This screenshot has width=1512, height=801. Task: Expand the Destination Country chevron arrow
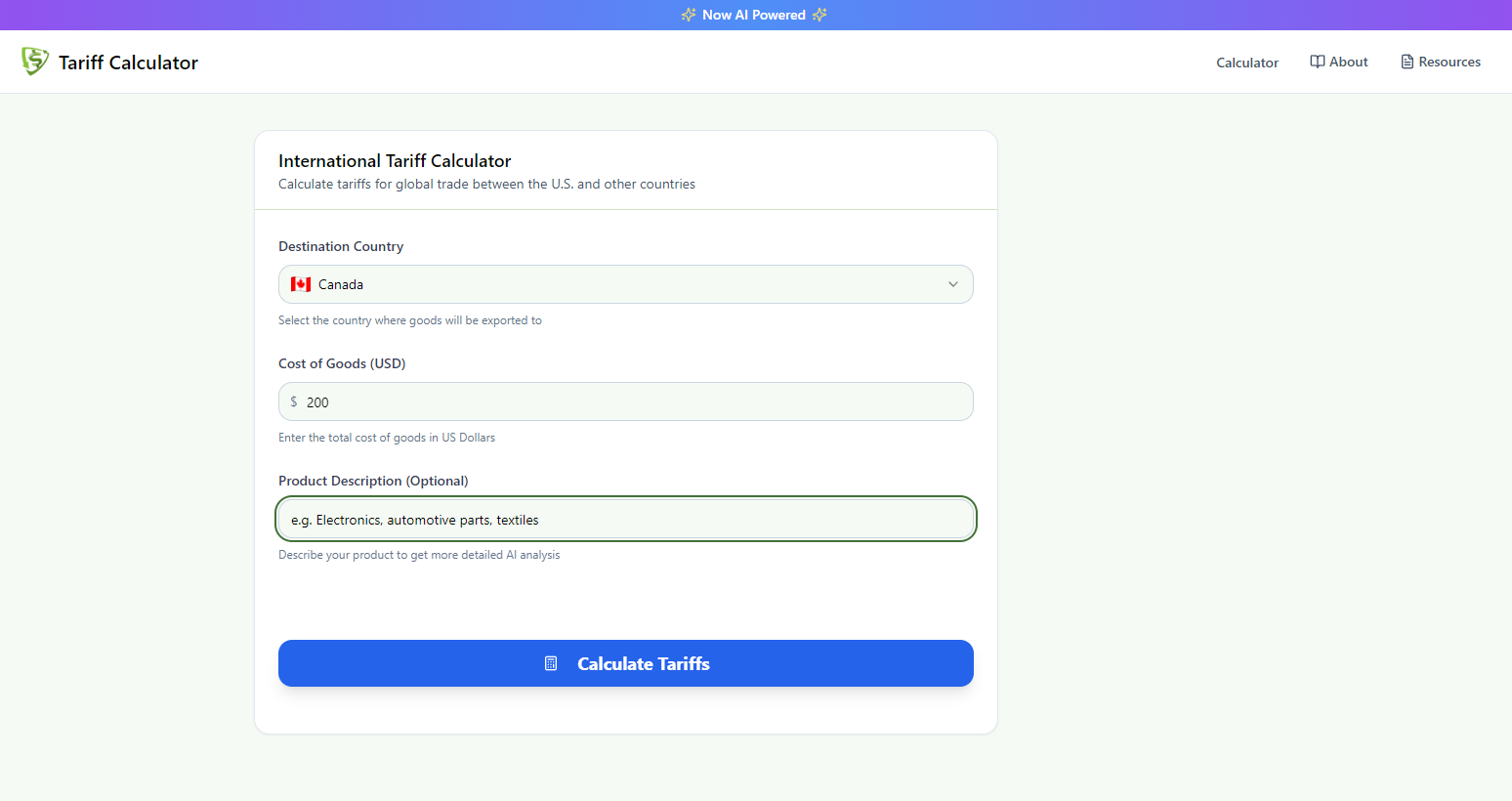[953, 284]
